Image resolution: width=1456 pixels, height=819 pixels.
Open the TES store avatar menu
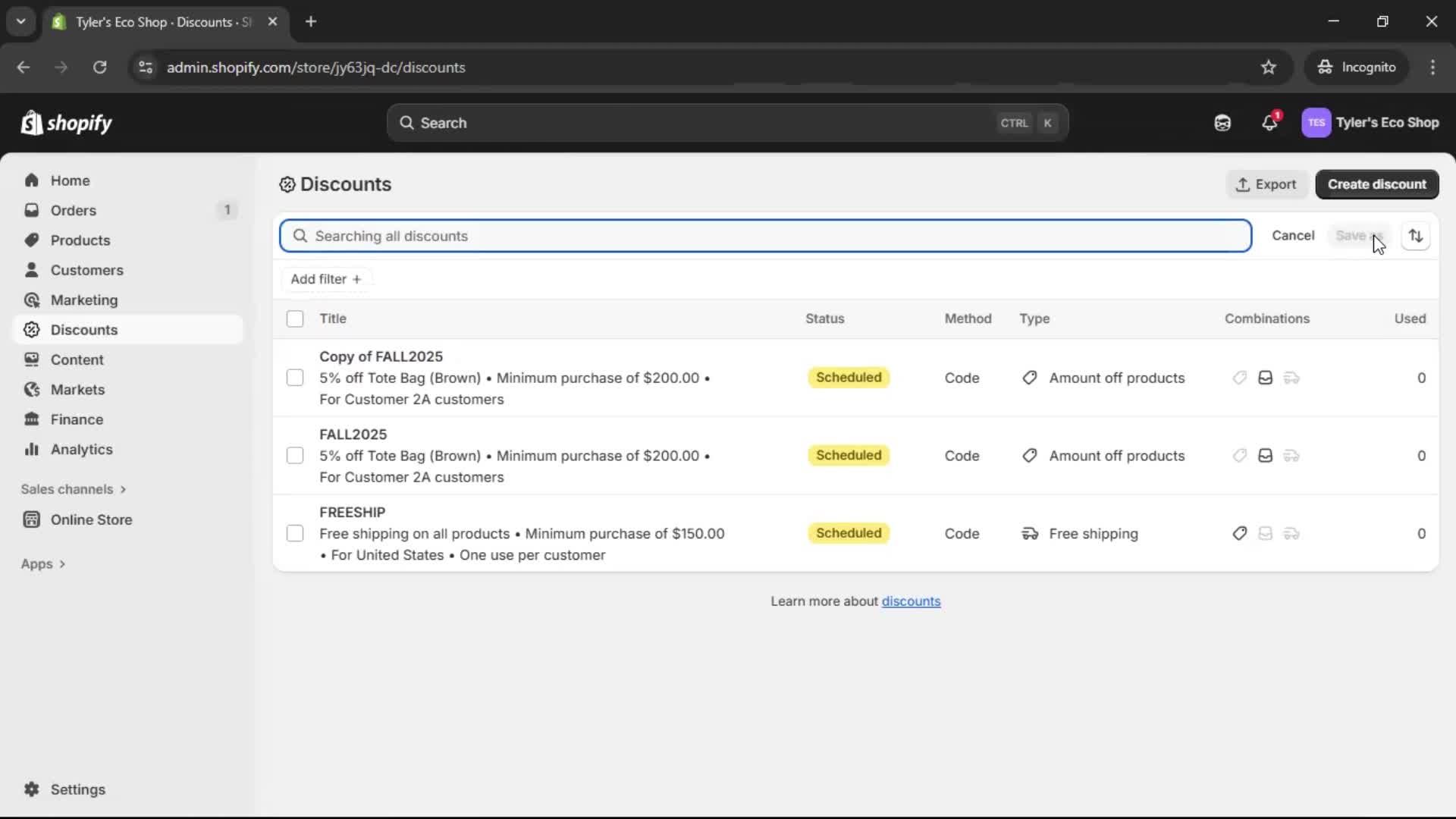click(1316, 122)
